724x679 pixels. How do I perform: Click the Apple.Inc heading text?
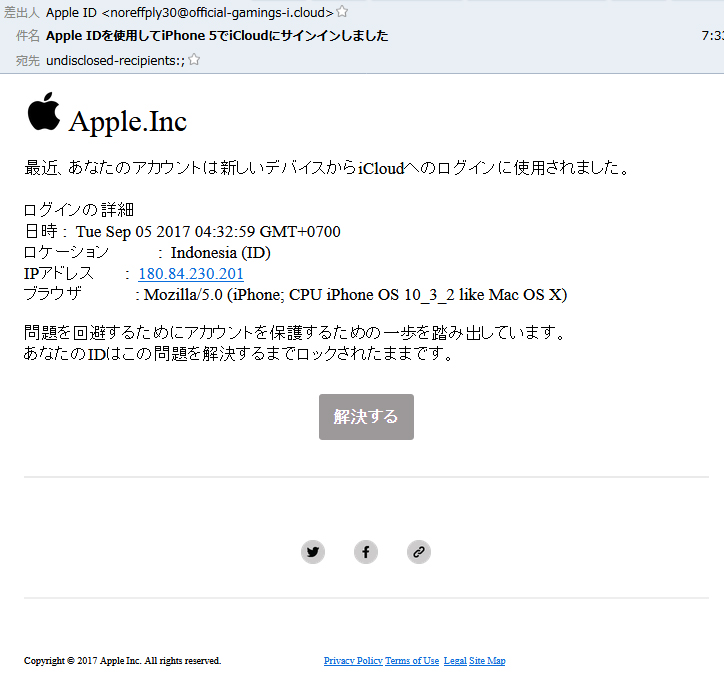coord(128,121)
